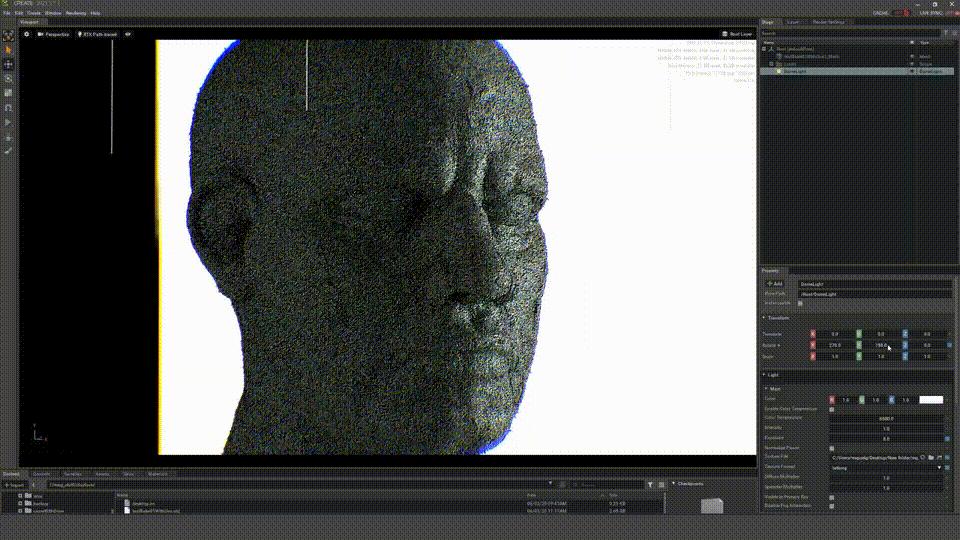Open the Rendering menu

76,13
